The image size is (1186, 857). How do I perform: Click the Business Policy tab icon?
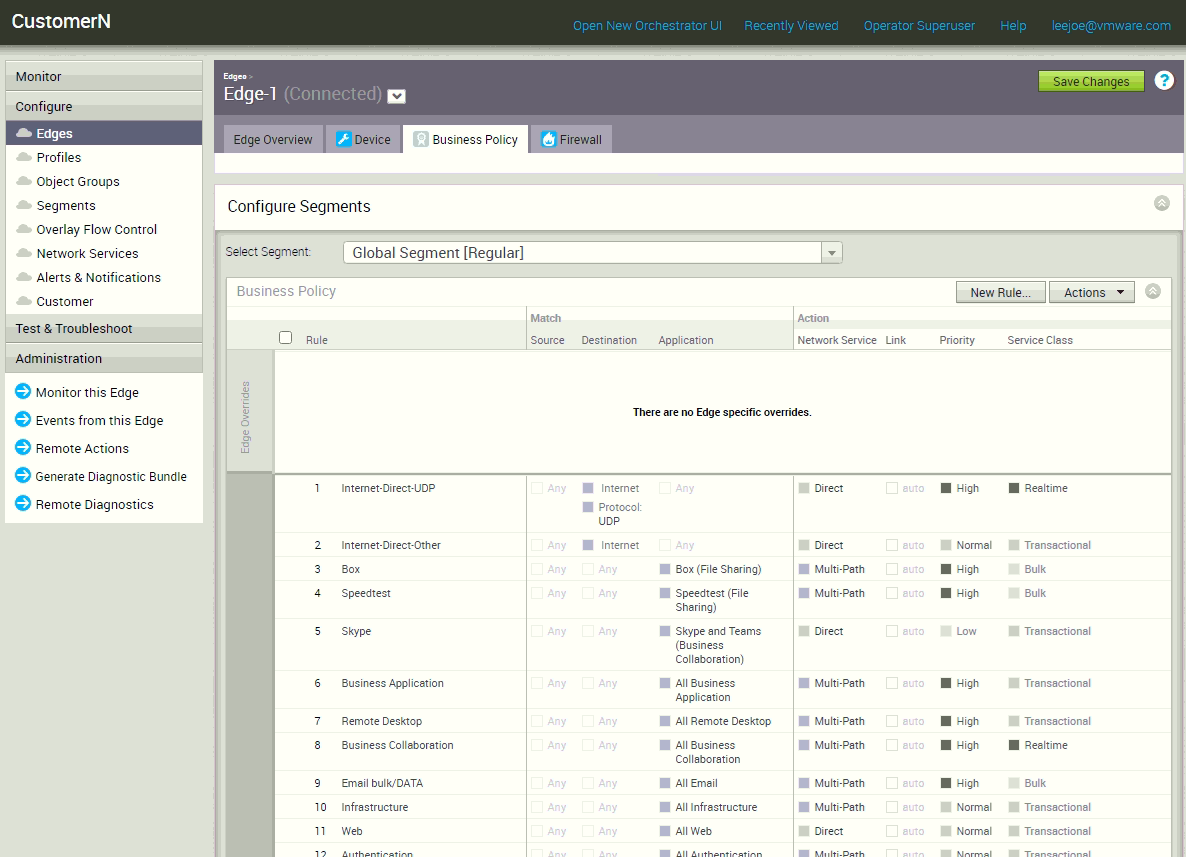(421, 139)
